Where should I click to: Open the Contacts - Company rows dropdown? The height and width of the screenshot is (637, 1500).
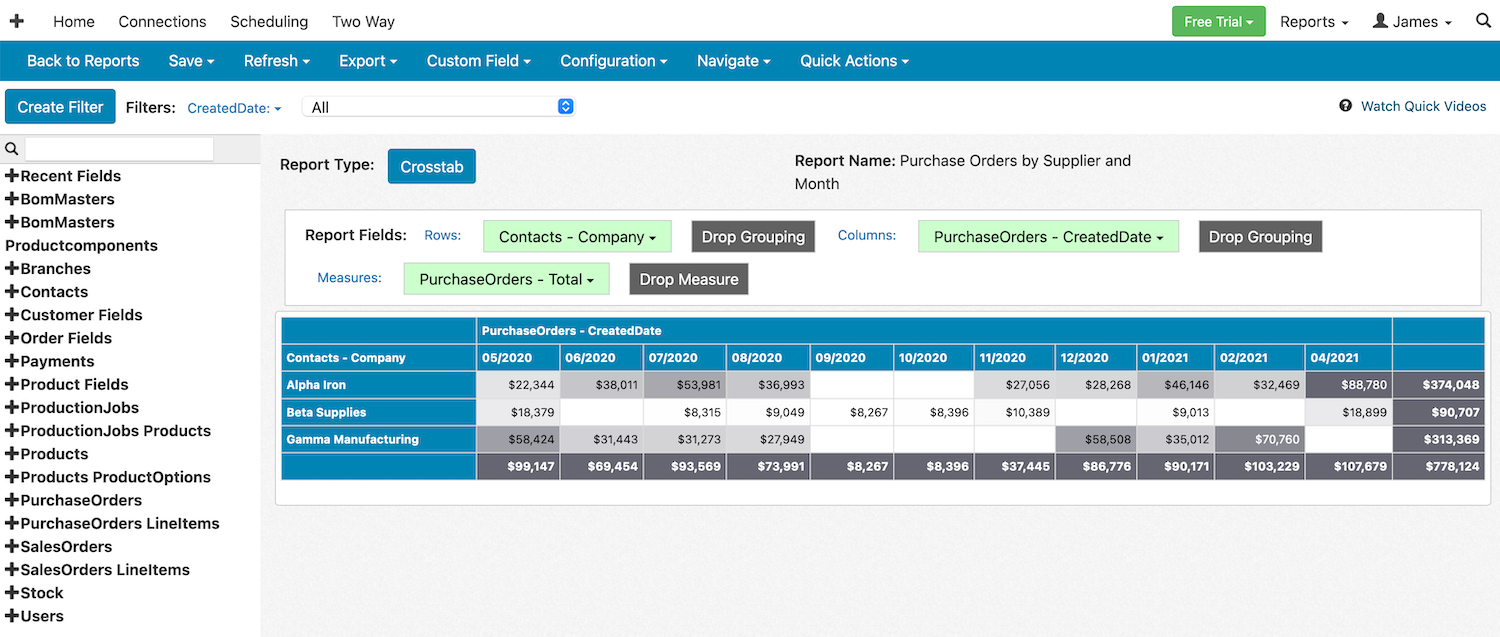click(577, 237)
